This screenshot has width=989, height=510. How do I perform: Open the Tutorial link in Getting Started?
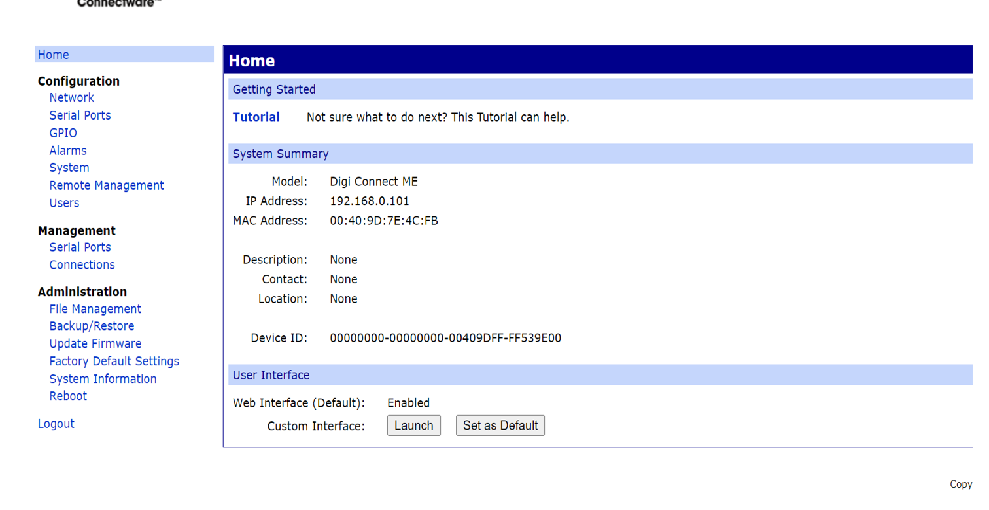click(256, 117)
